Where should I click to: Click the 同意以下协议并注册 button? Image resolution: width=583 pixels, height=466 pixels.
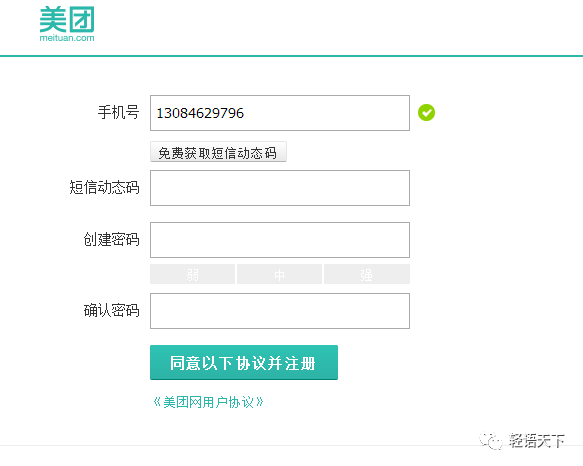(x=244, y=363)
